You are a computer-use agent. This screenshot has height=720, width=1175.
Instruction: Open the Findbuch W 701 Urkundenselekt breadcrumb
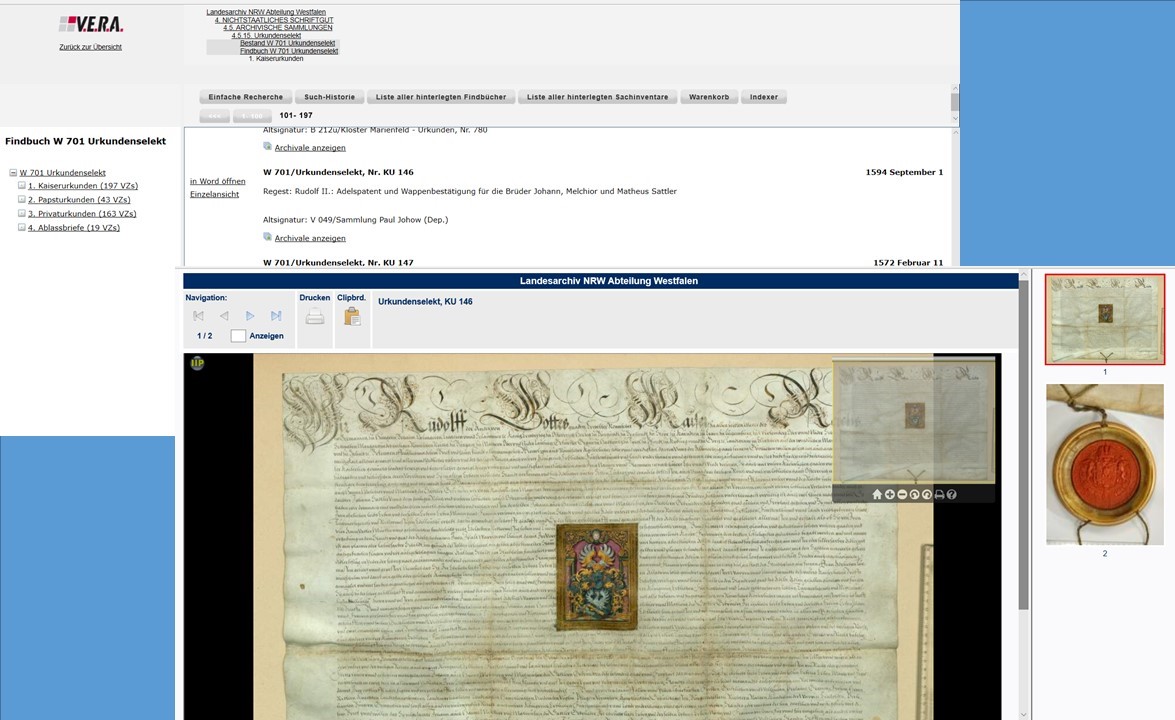click(x=289, y=51)
